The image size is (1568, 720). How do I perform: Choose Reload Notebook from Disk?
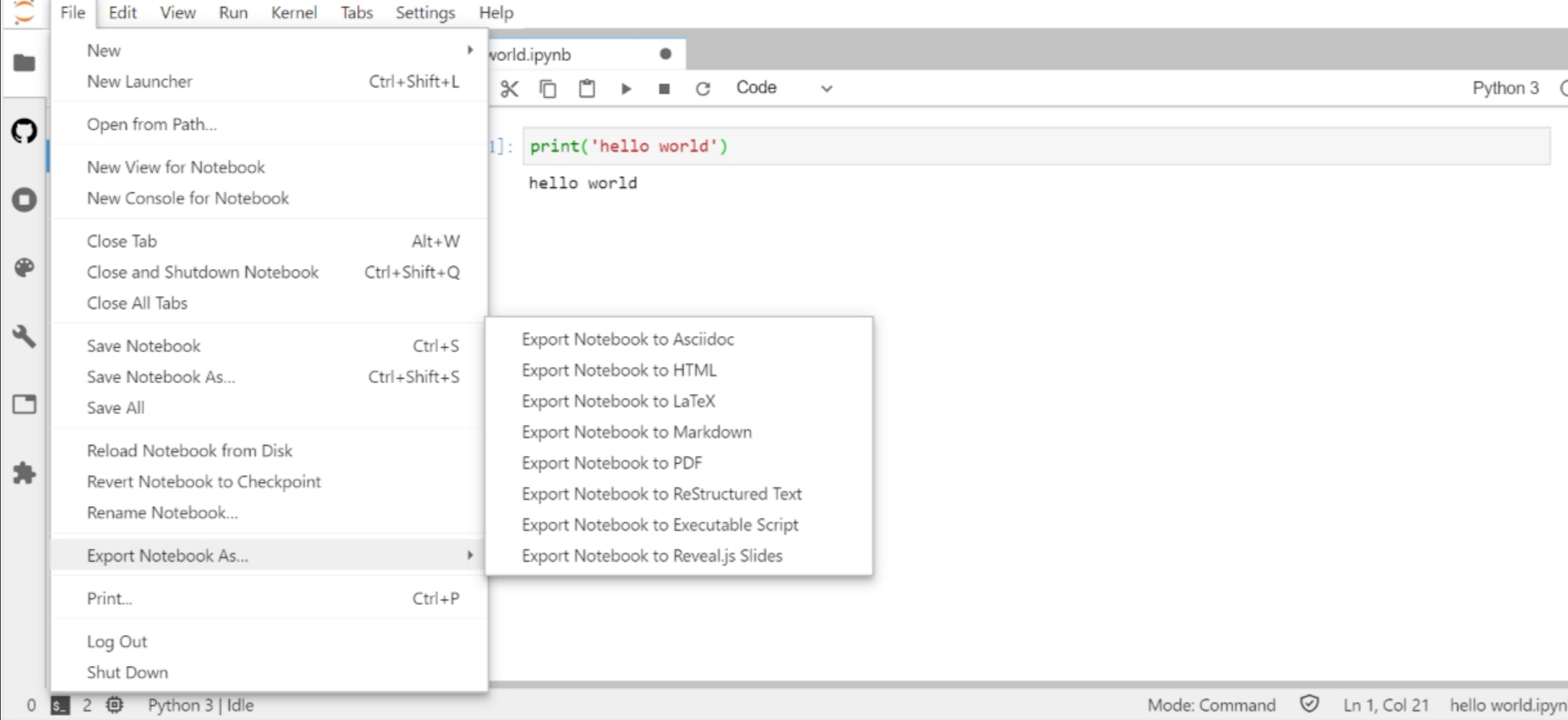(270, 450)
